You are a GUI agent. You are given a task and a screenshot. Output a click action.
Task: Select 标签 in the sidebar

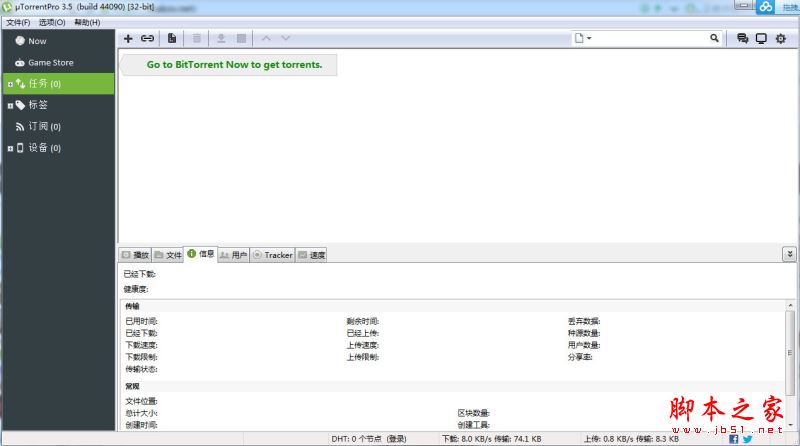tap(59, 105)
